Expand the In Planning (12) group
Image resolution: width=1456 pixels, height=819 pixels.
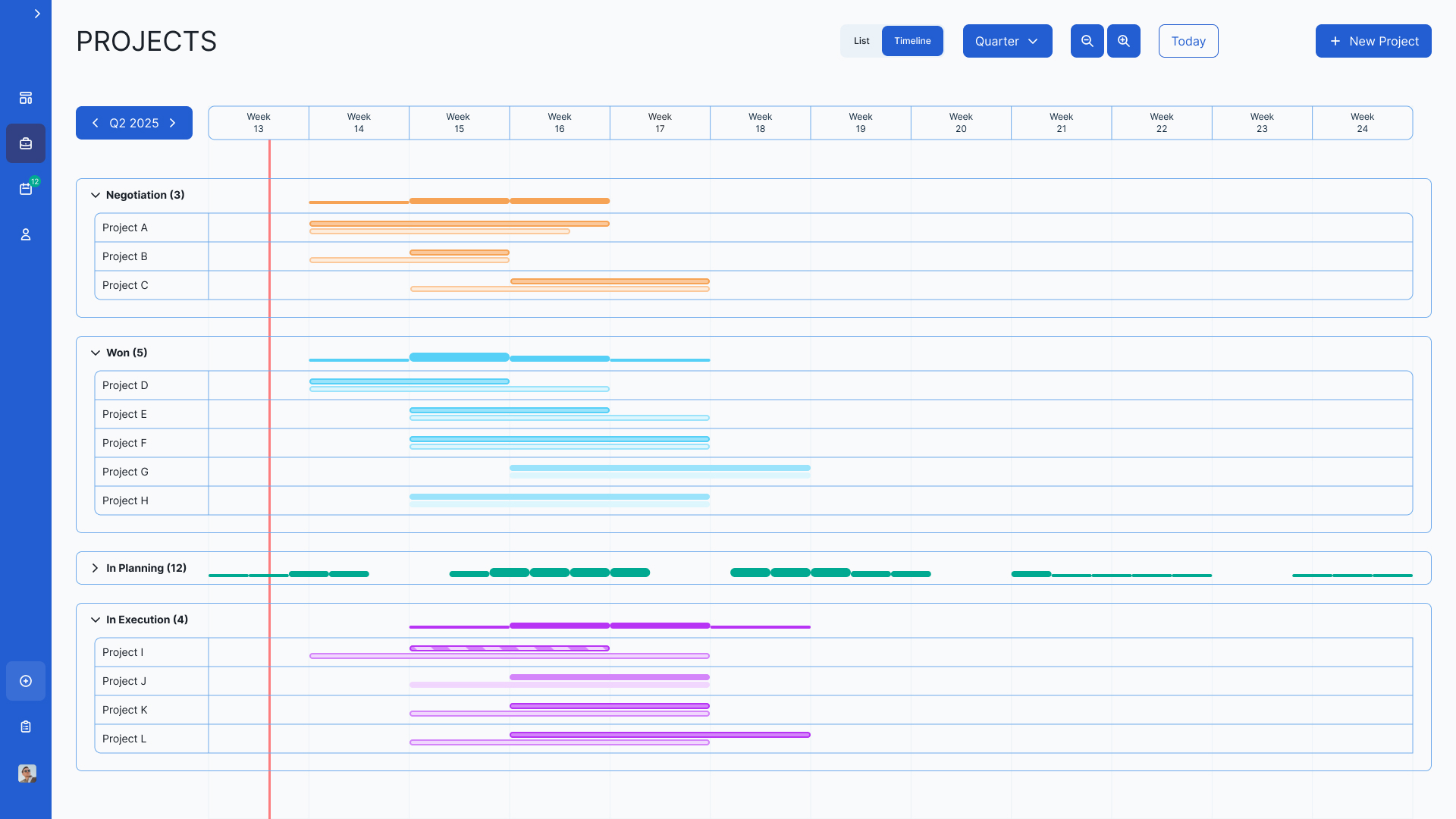click(96, 568)
